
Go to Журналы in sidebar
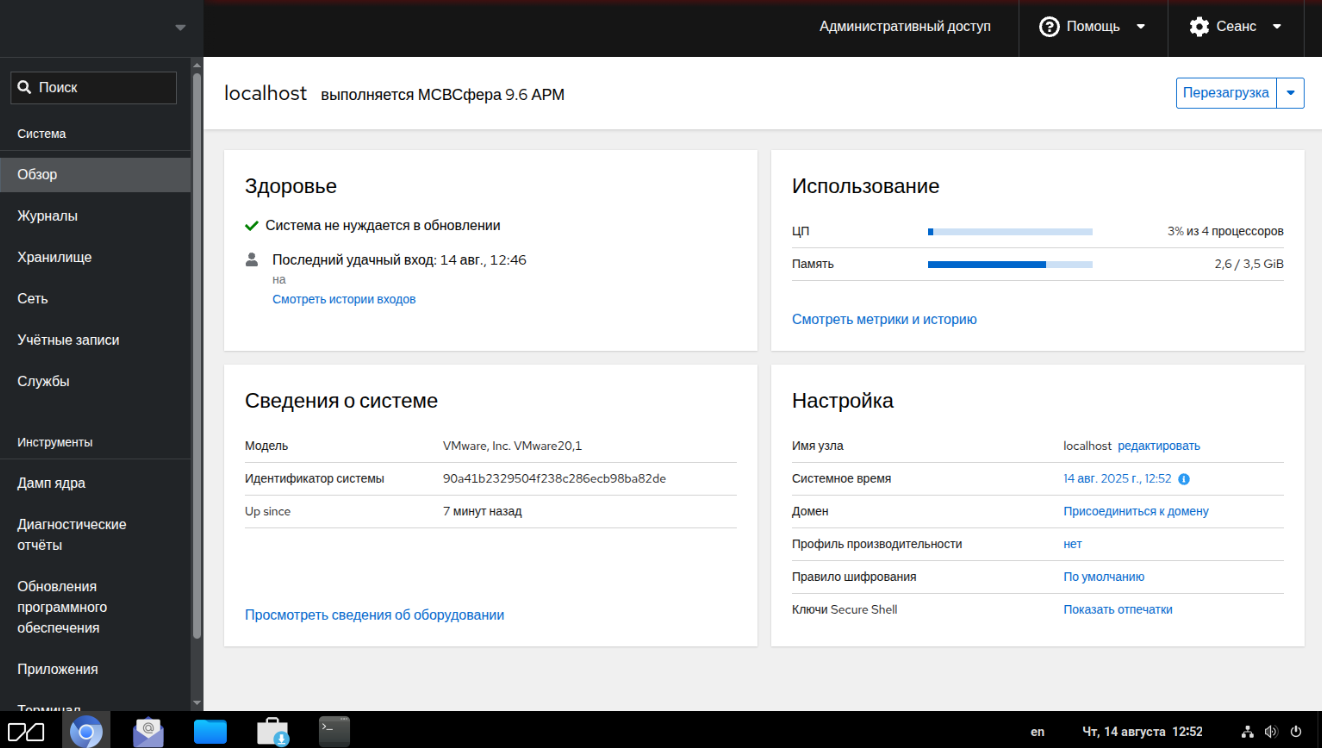47,216
